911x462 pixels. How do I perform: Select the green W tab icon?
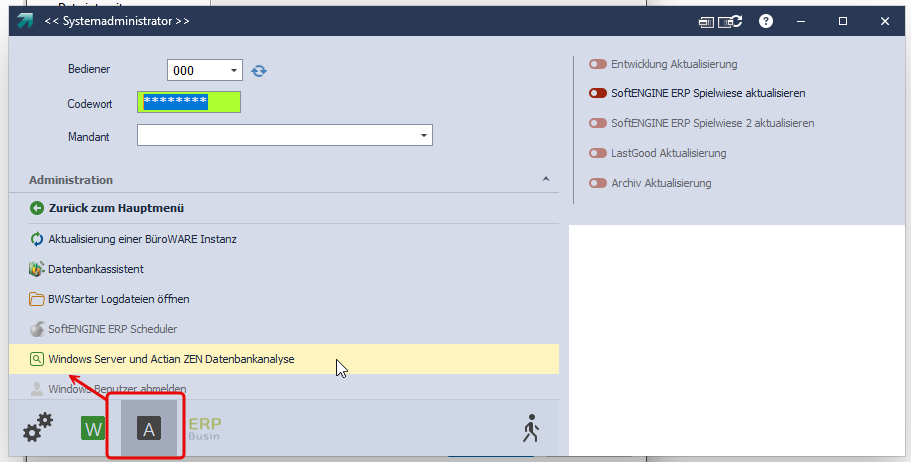coord(93,429)
